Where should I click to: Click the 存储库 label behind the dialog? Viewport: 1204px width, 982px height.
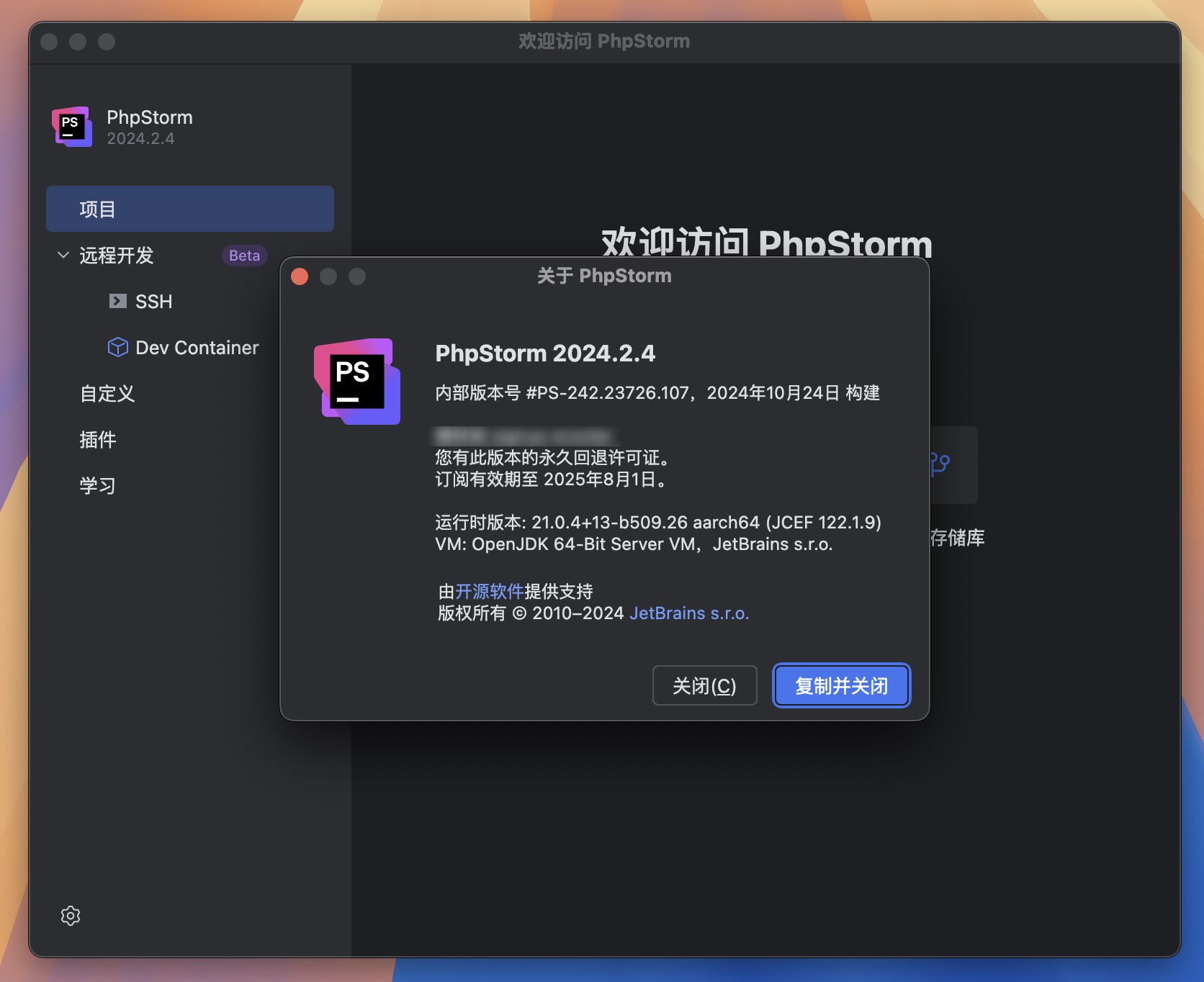pyautogui.click(x=958, y=537)
